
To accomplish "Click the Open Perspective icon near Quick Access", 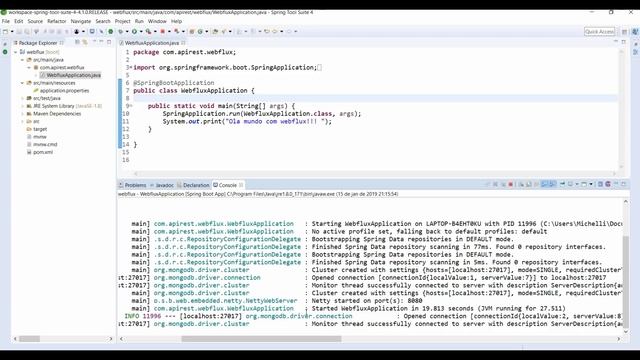I will (x=624, y=31).
